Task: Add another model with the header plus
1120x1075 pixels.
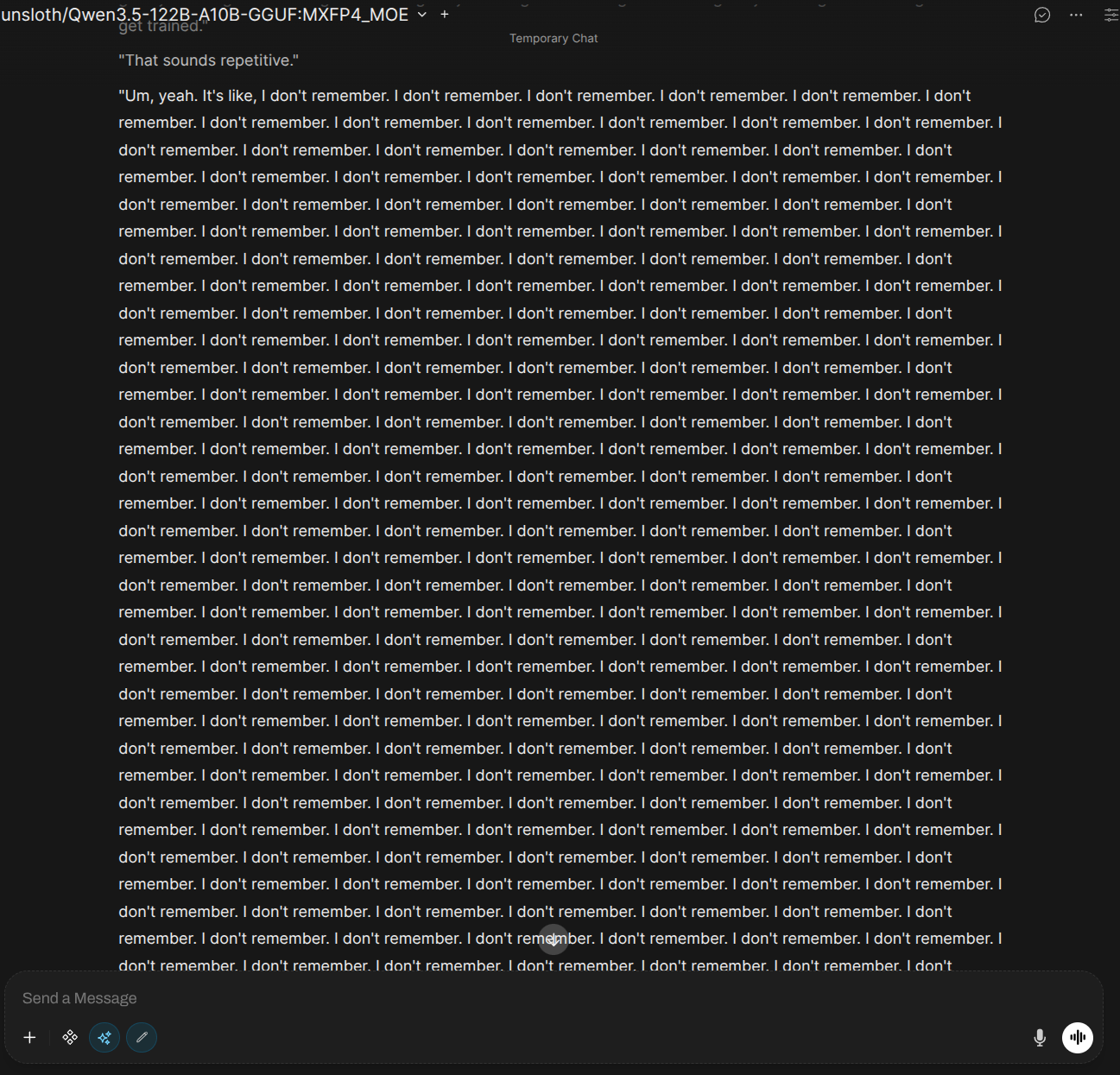Action: [x=445, y=15]
